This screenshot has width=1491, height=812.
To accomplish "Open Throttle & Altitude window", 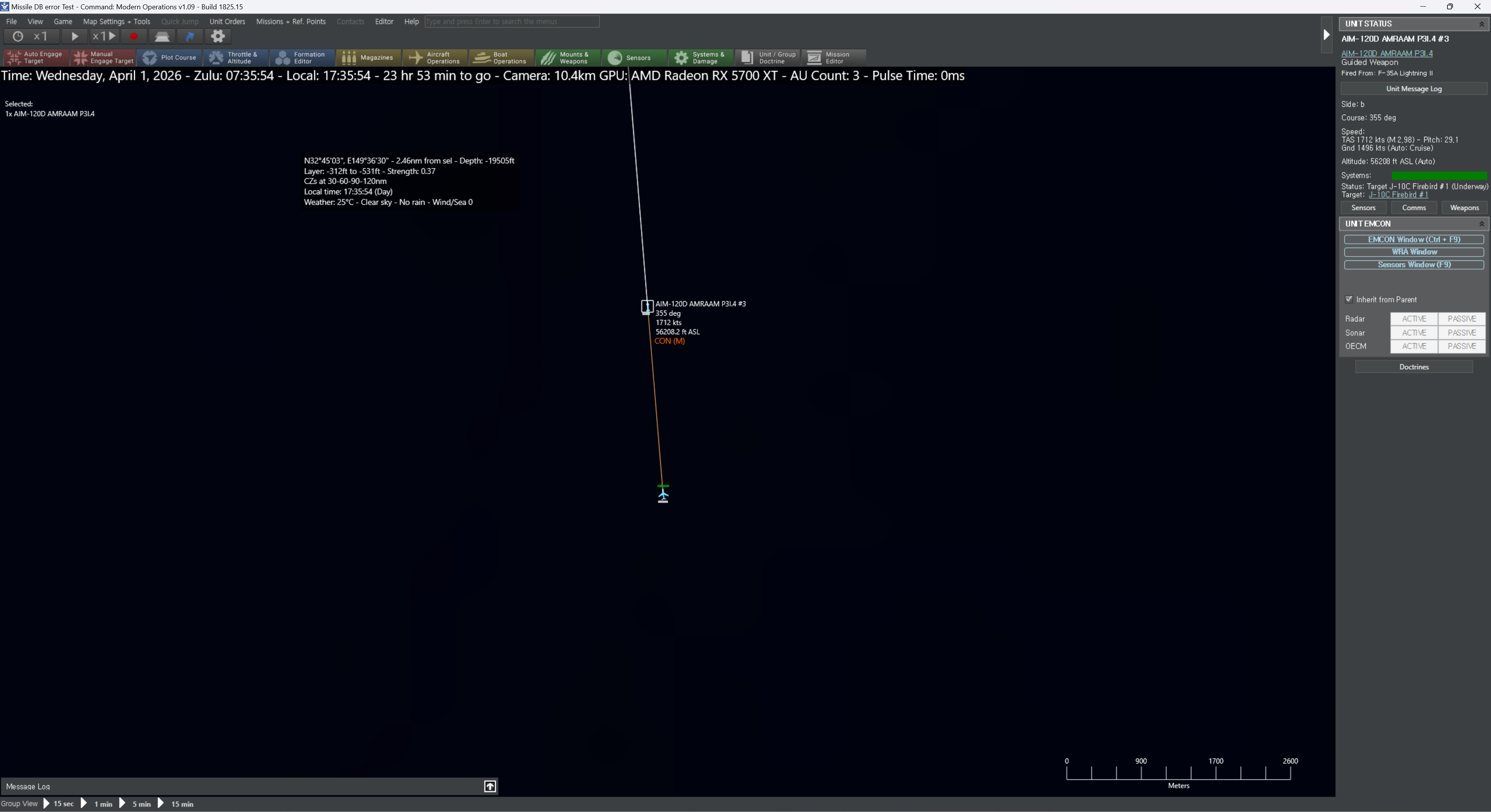I will [236, 58].
